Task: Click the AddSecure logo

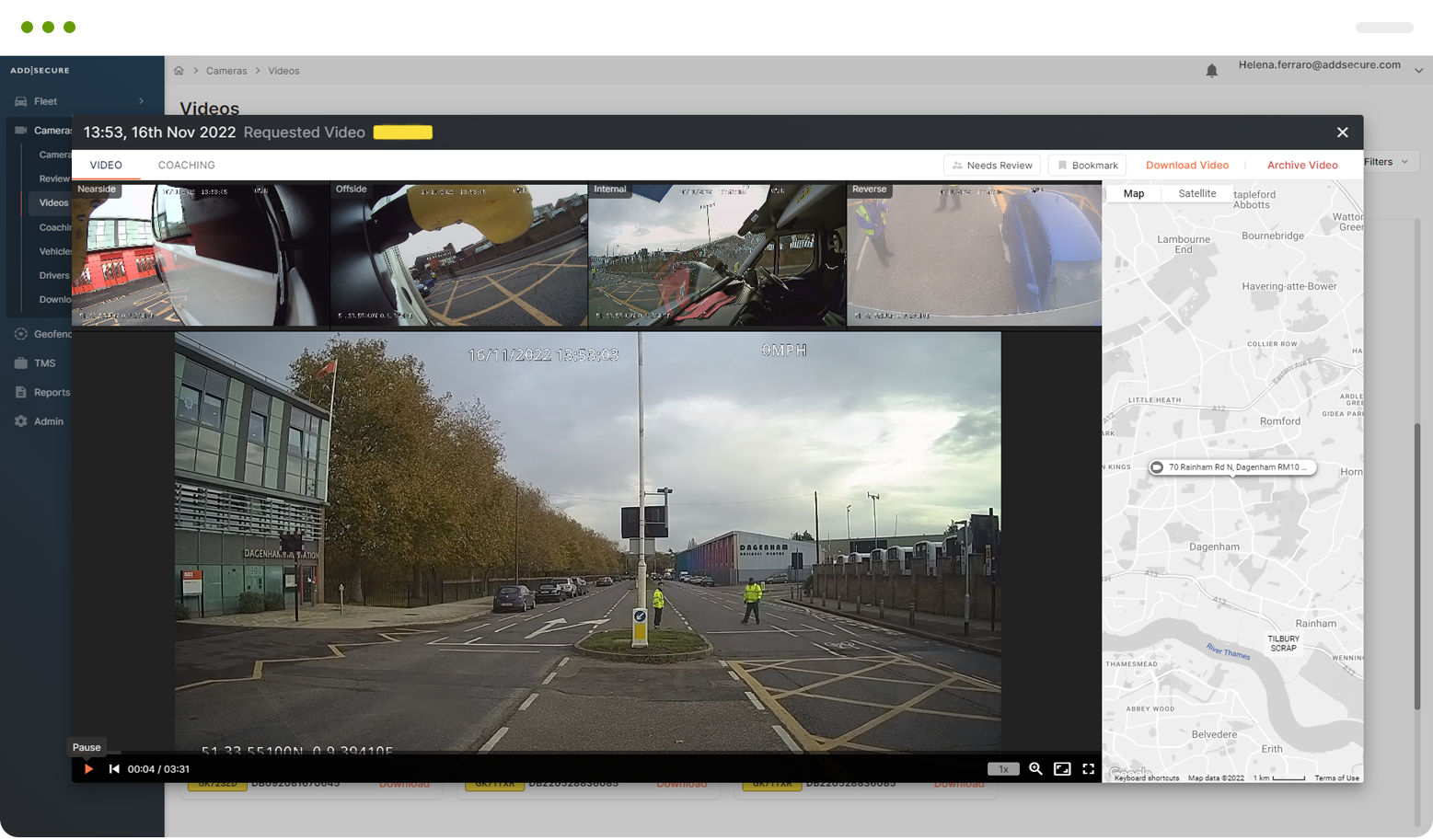Action: point(40,70)
